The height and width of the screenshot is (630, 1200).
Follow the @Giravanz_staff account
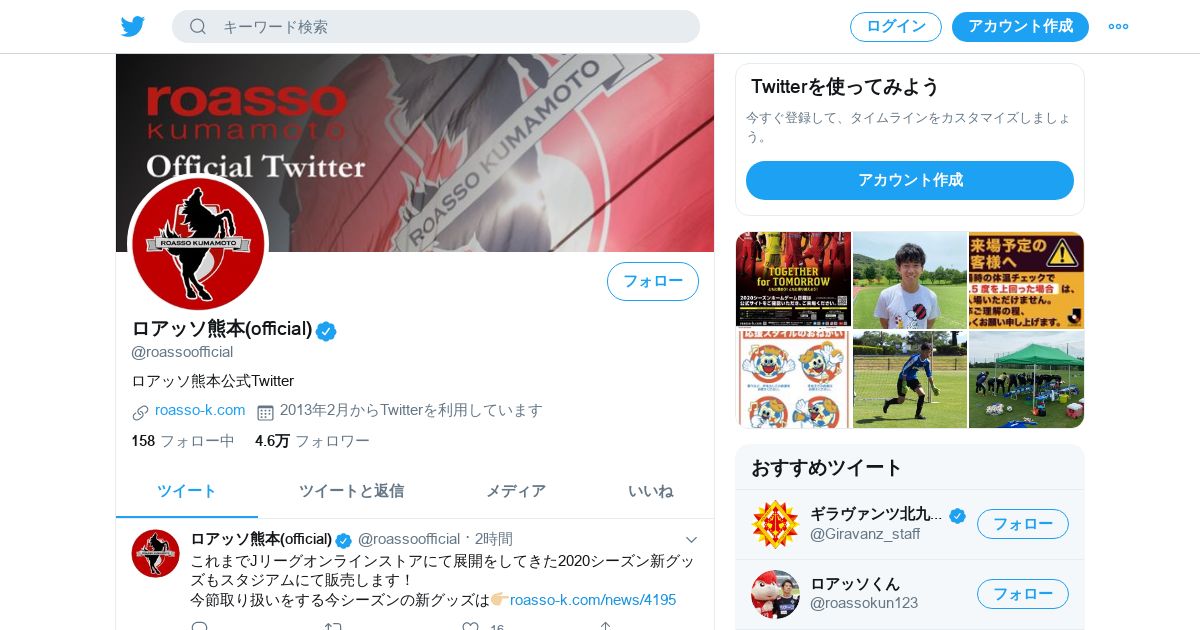click(1023, 524)
